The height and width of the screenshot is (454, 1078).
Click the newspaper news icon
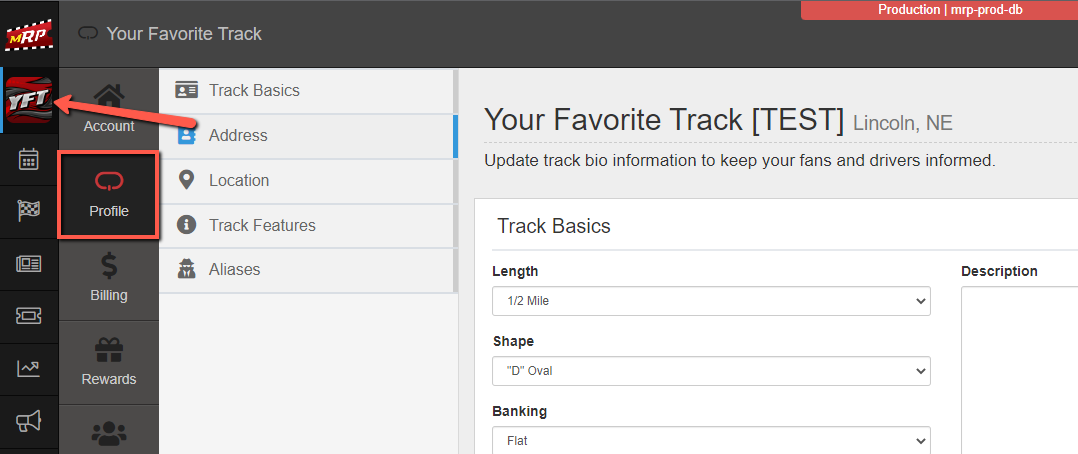[x=29, y=263]
